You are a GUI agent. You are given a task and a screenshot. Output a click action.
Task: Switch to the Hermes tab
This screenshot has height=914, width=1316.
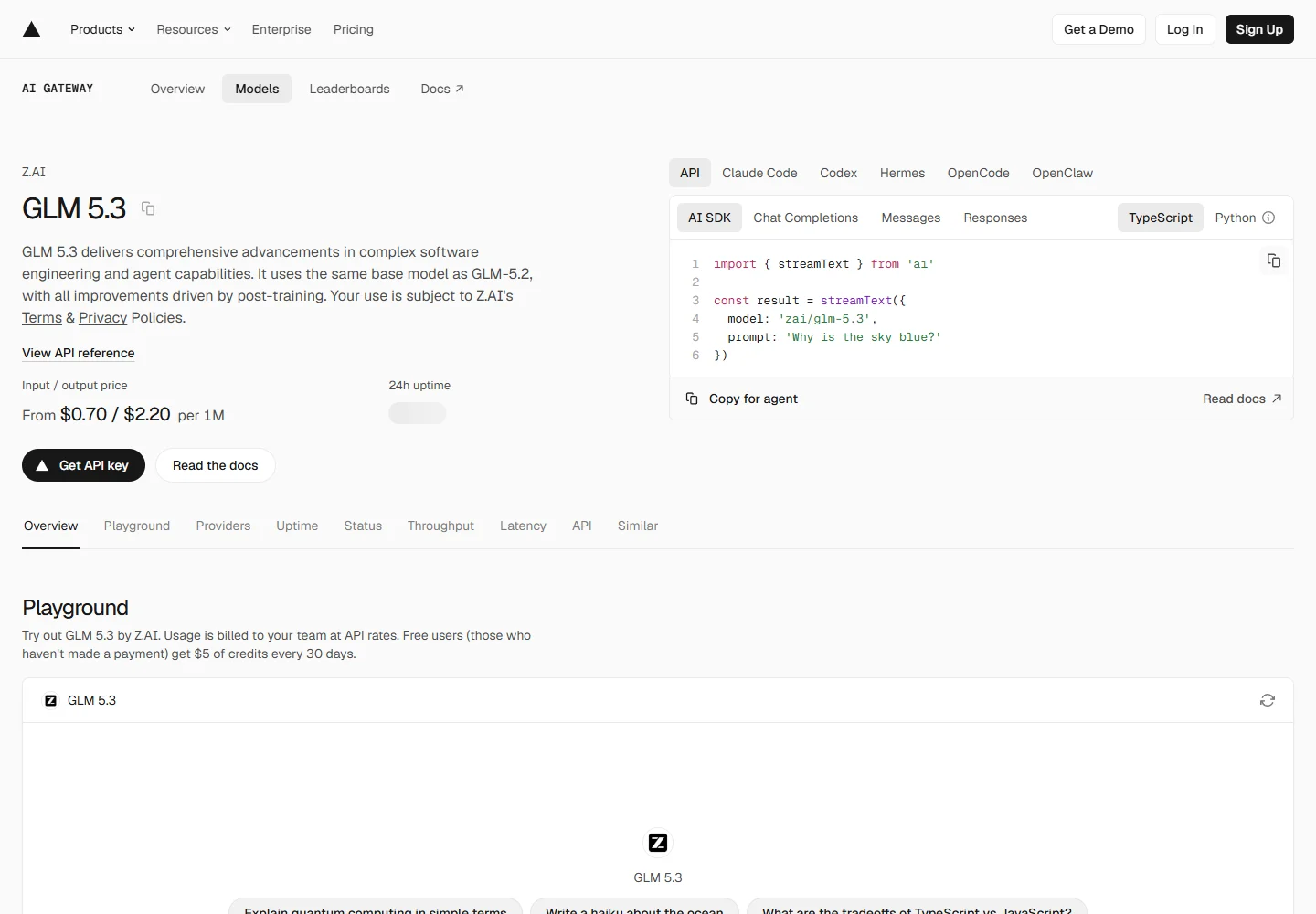pyautogui.click(x=902, y=173)
